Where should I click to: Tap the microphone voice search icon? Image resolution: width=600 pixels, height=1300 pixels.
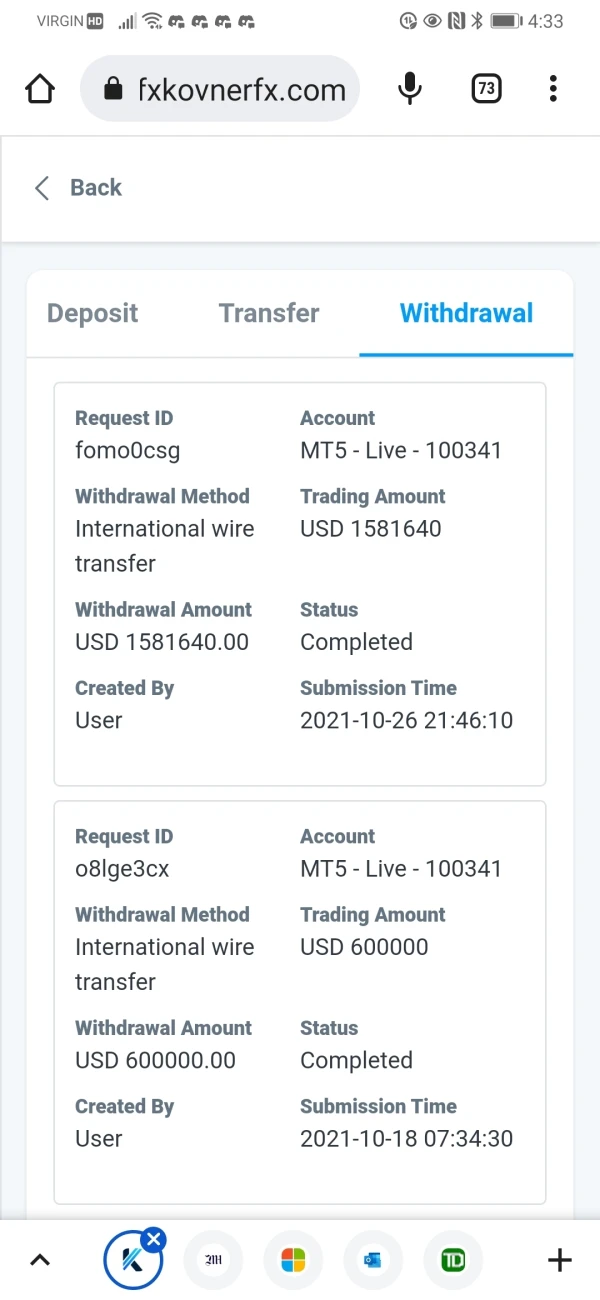click(410, 90)
